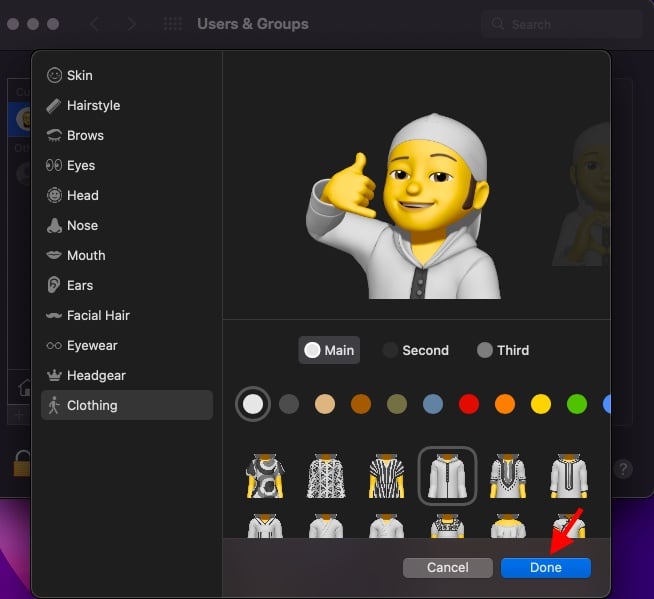
Task: Open the show-all grid icon in toolbar
Action: (172, 23)
